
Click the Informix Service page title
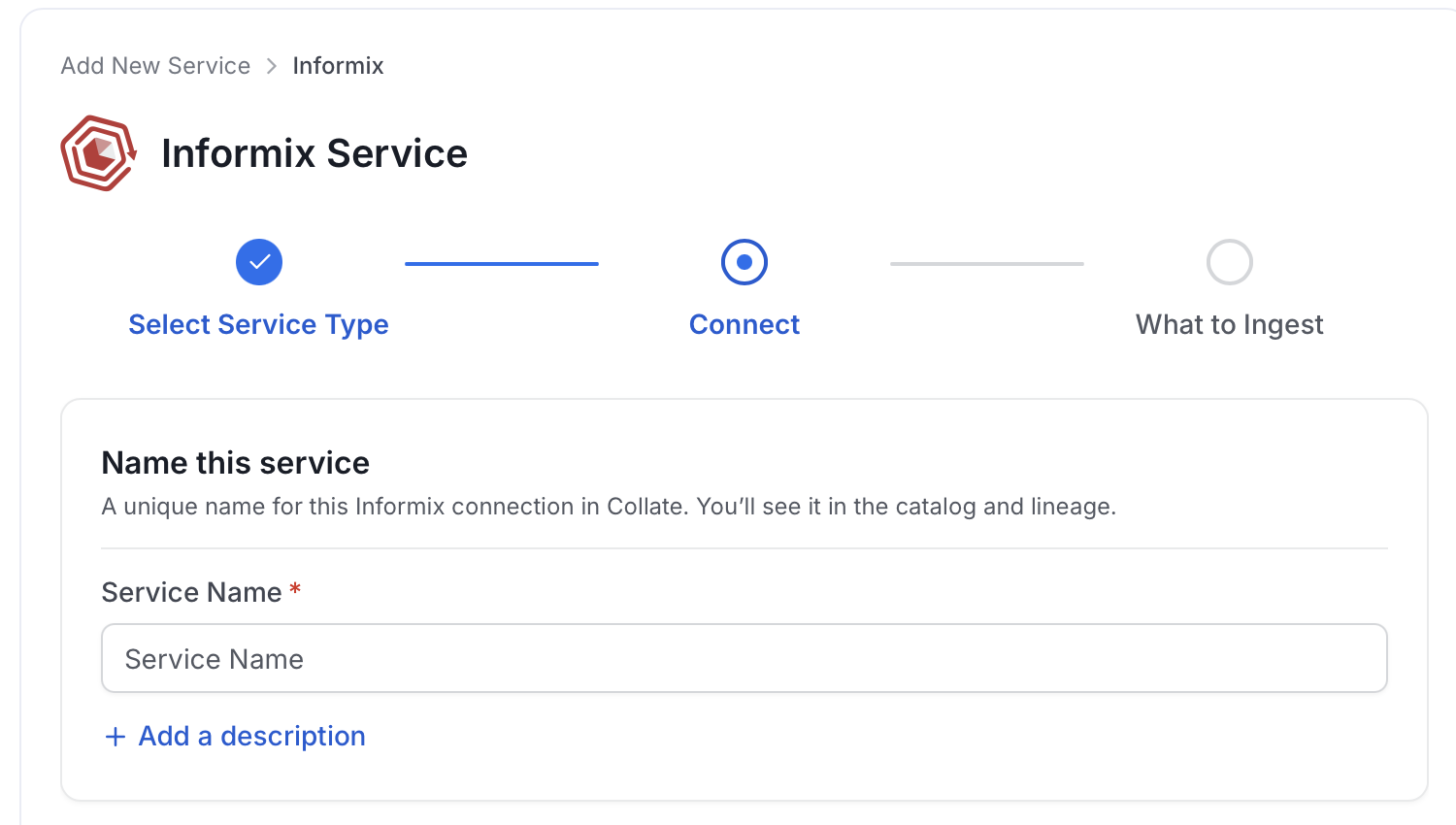(x=314, y=153)
